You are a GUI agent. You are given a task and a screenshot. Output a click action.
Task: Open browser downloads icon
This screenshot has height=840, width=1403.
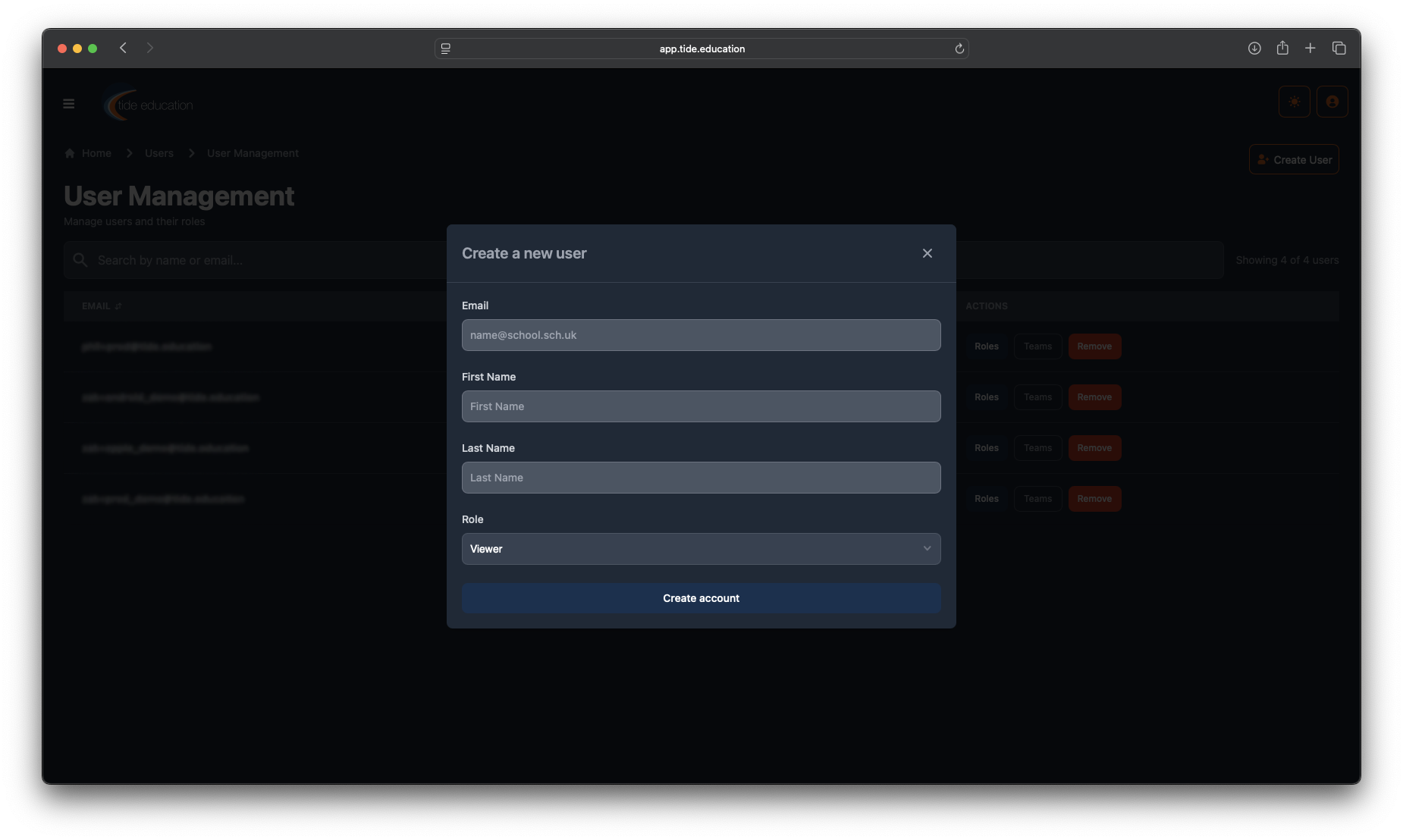click(x=1254, y=49)
